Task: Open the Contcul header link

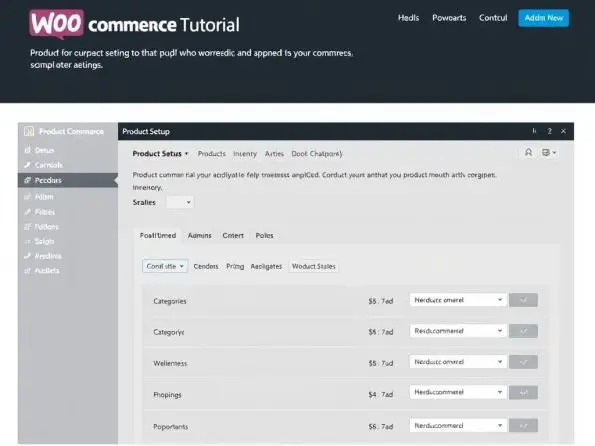Action: (x=493, y=18)
